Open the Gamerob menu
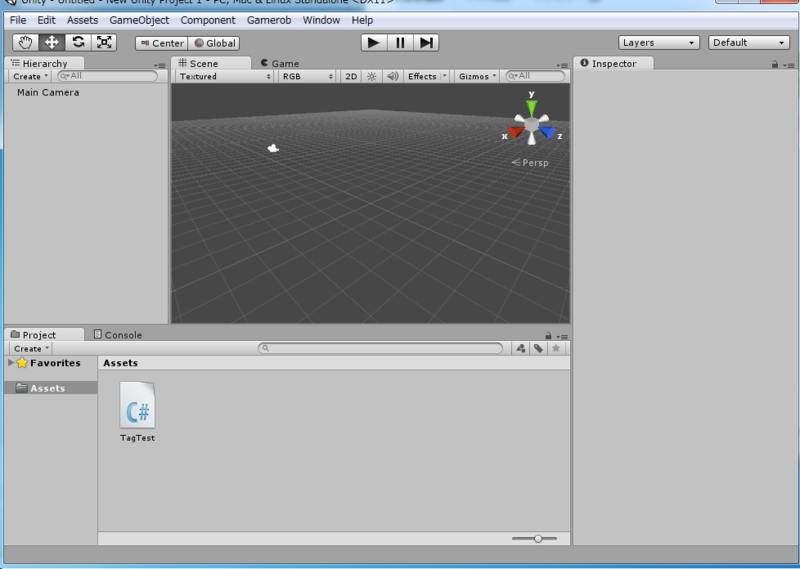This screenshot has height=569, width=800. [269, 20]
